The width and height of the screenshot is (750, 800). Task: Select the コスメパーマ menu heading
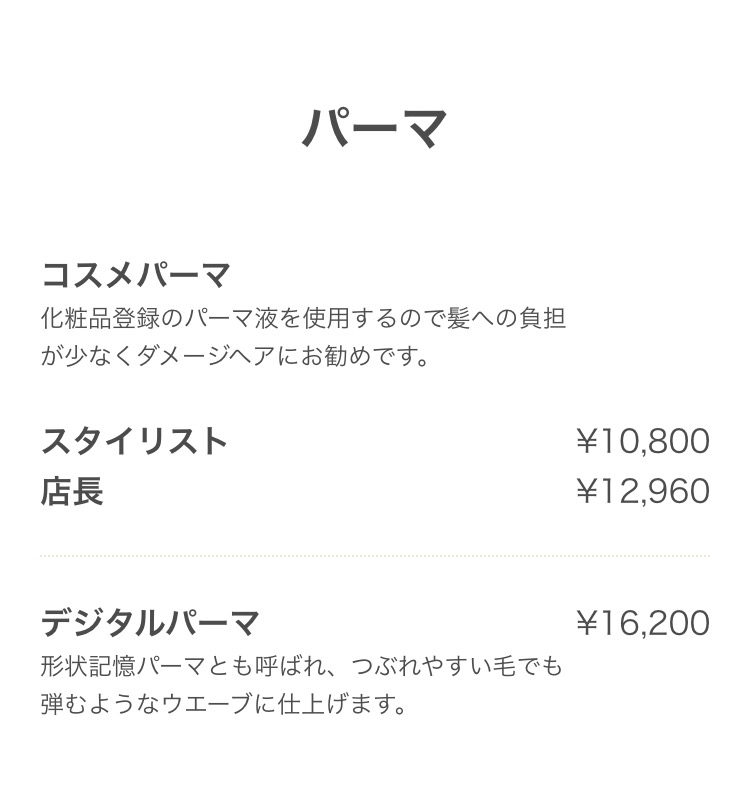(x=136, y=274)
